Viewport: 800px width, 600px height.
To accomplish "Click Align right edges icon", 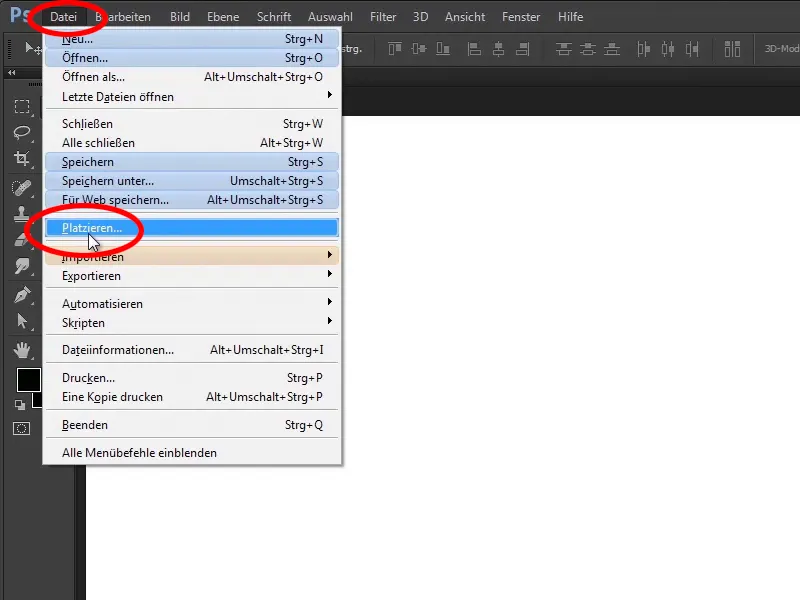I will pos(522,49).
